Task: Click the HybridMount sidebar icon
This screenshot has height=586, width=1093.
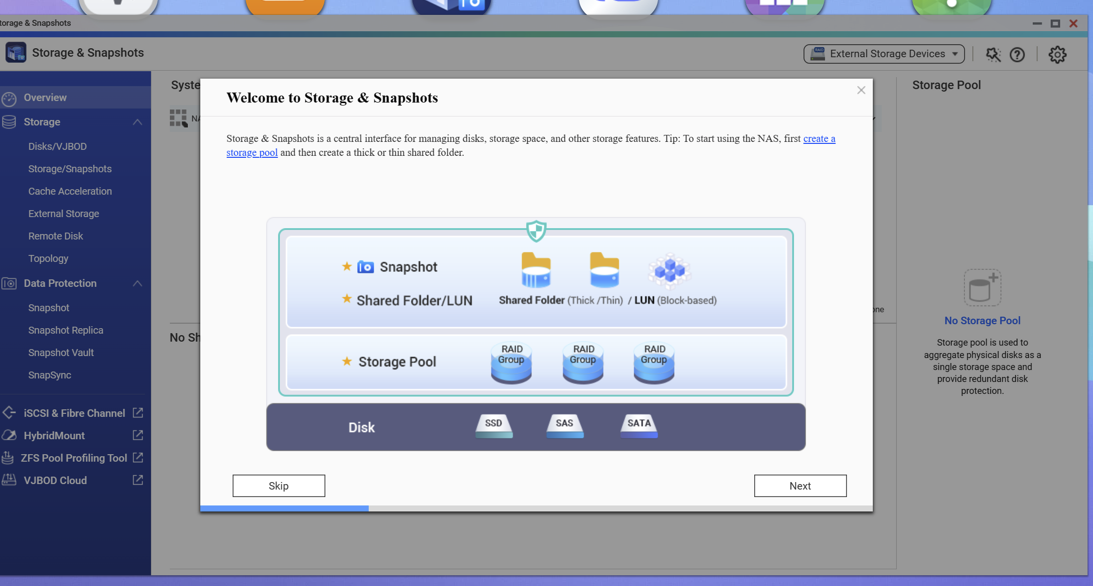Action: 9,435
